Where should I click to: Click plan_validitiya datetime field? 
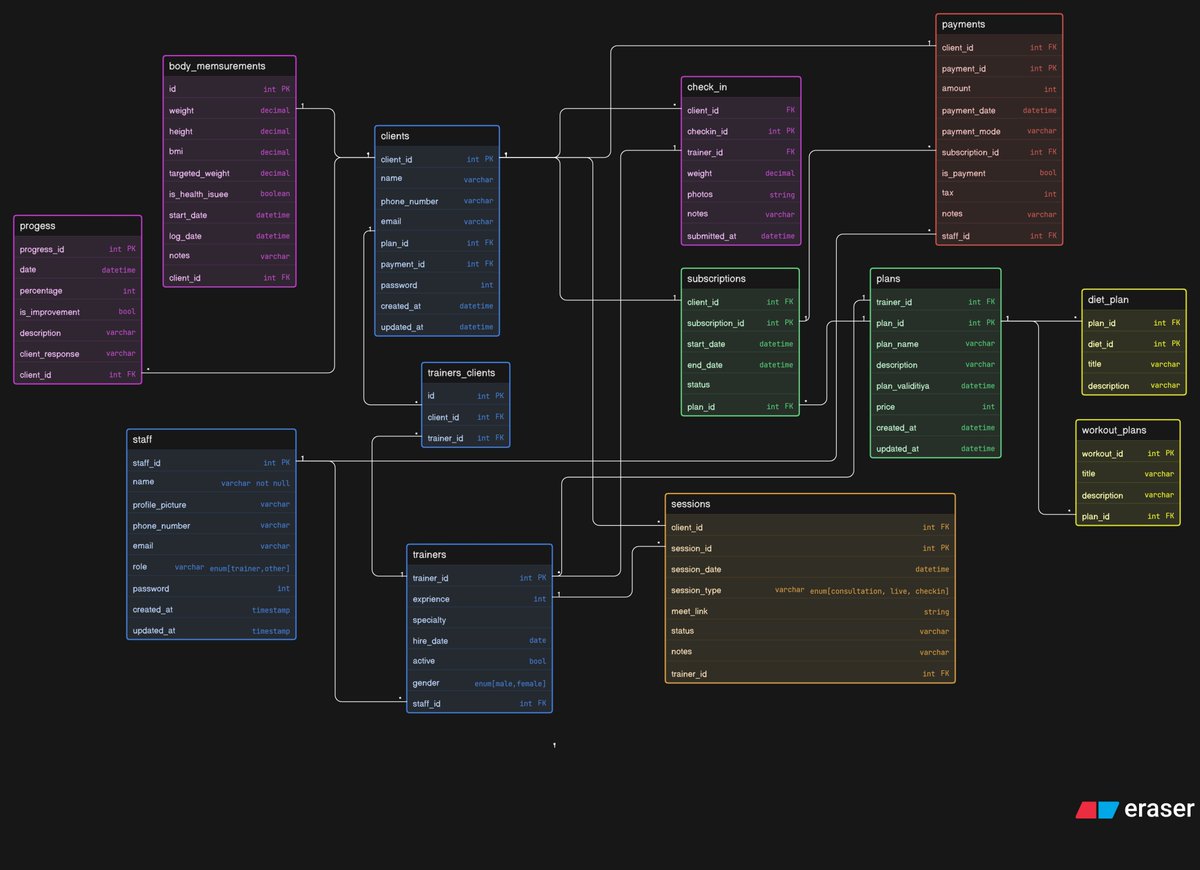point(935,385)
